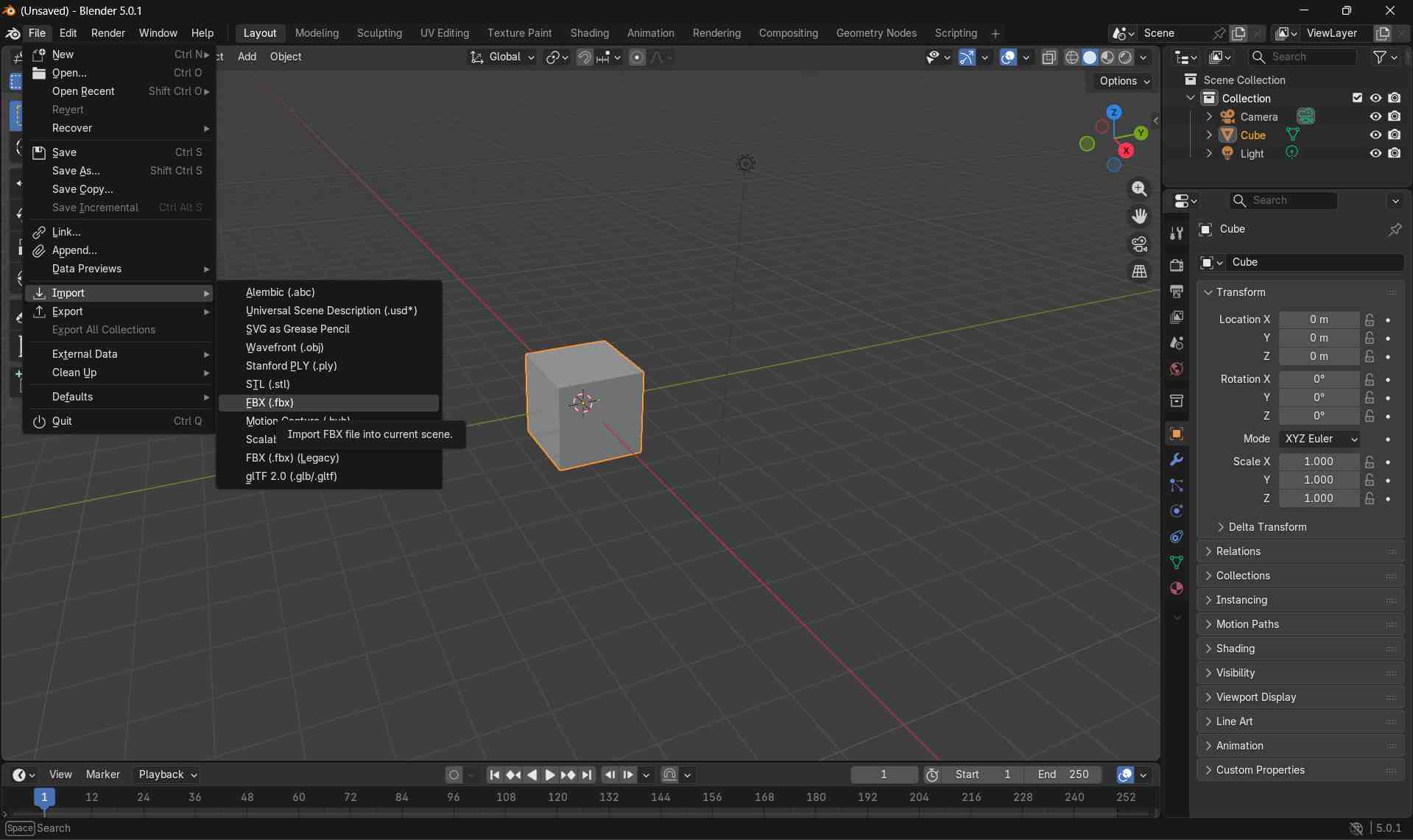Viewport: 1413px width, 840px height.
Task: Click frame 120 on the timeline ruler
Action: pos(559,797)
